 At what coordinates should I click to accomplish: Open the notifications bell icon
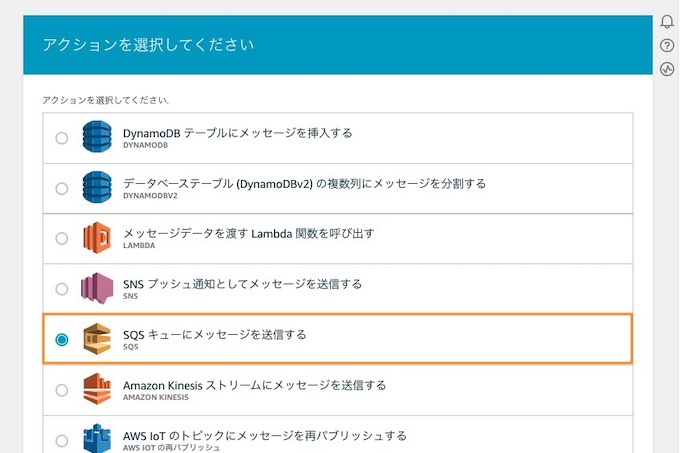pyautogui.click(x=667, y=21)
